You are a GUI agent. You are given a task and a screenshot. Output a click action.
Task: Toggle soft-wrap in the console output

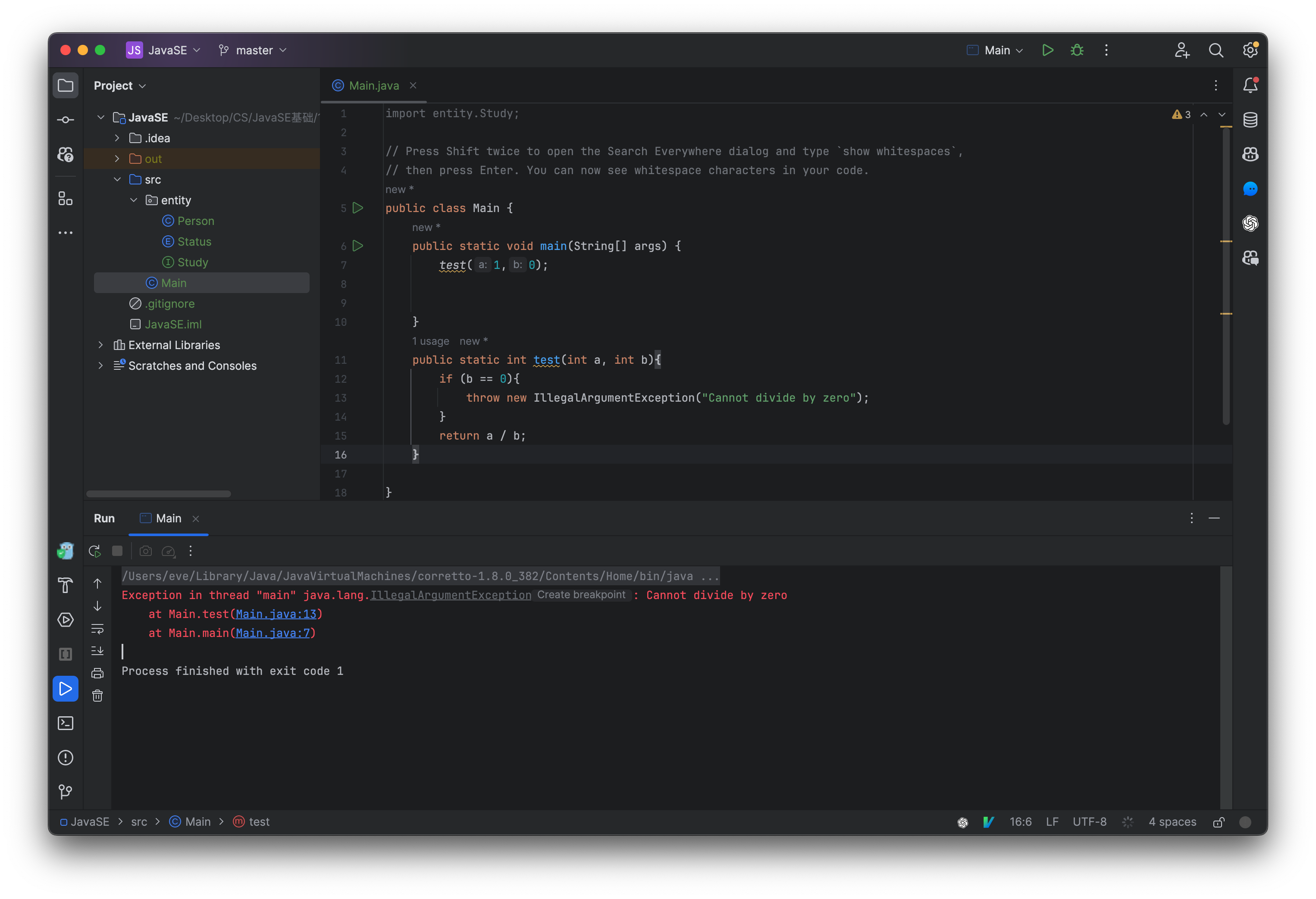[x=97, y=628]
